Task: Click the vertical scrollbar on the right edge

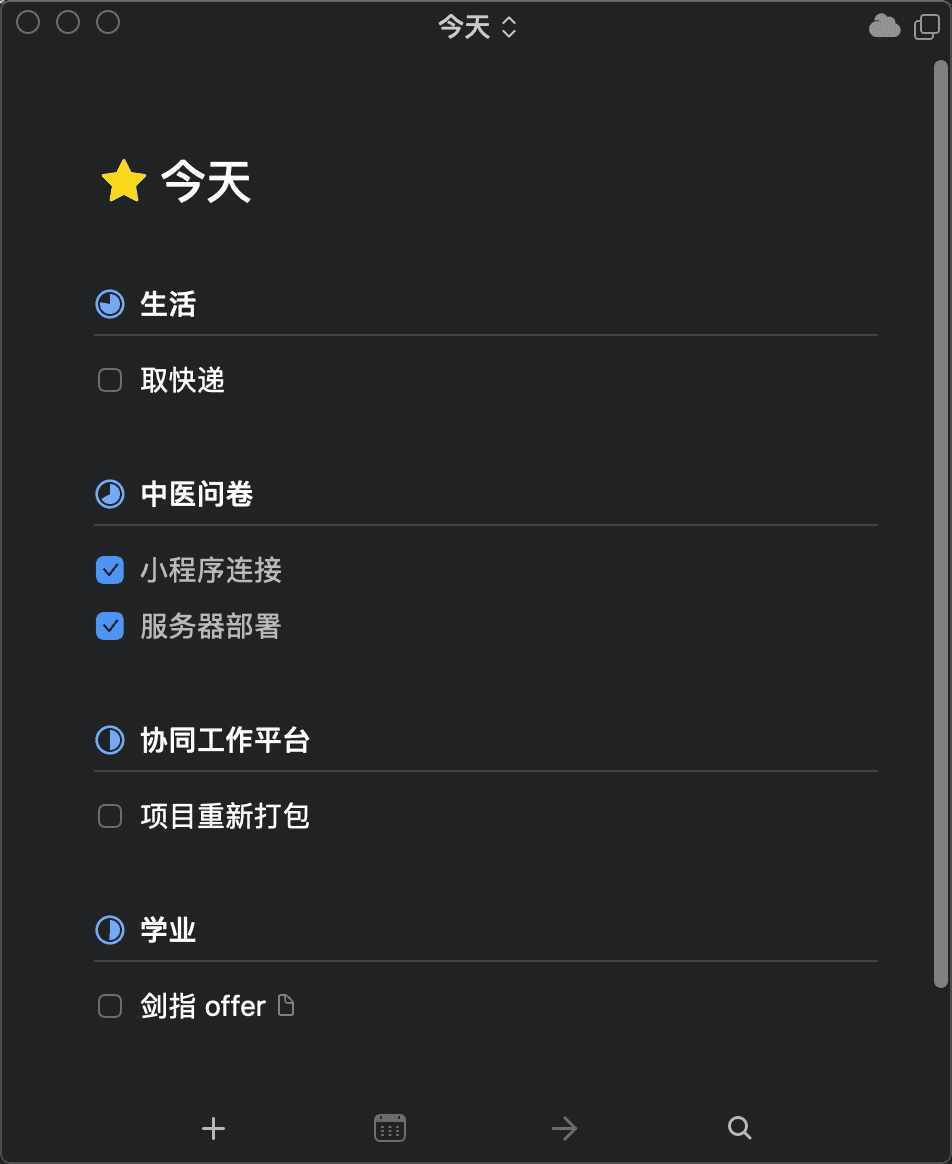Action: (x=940, y=520)
